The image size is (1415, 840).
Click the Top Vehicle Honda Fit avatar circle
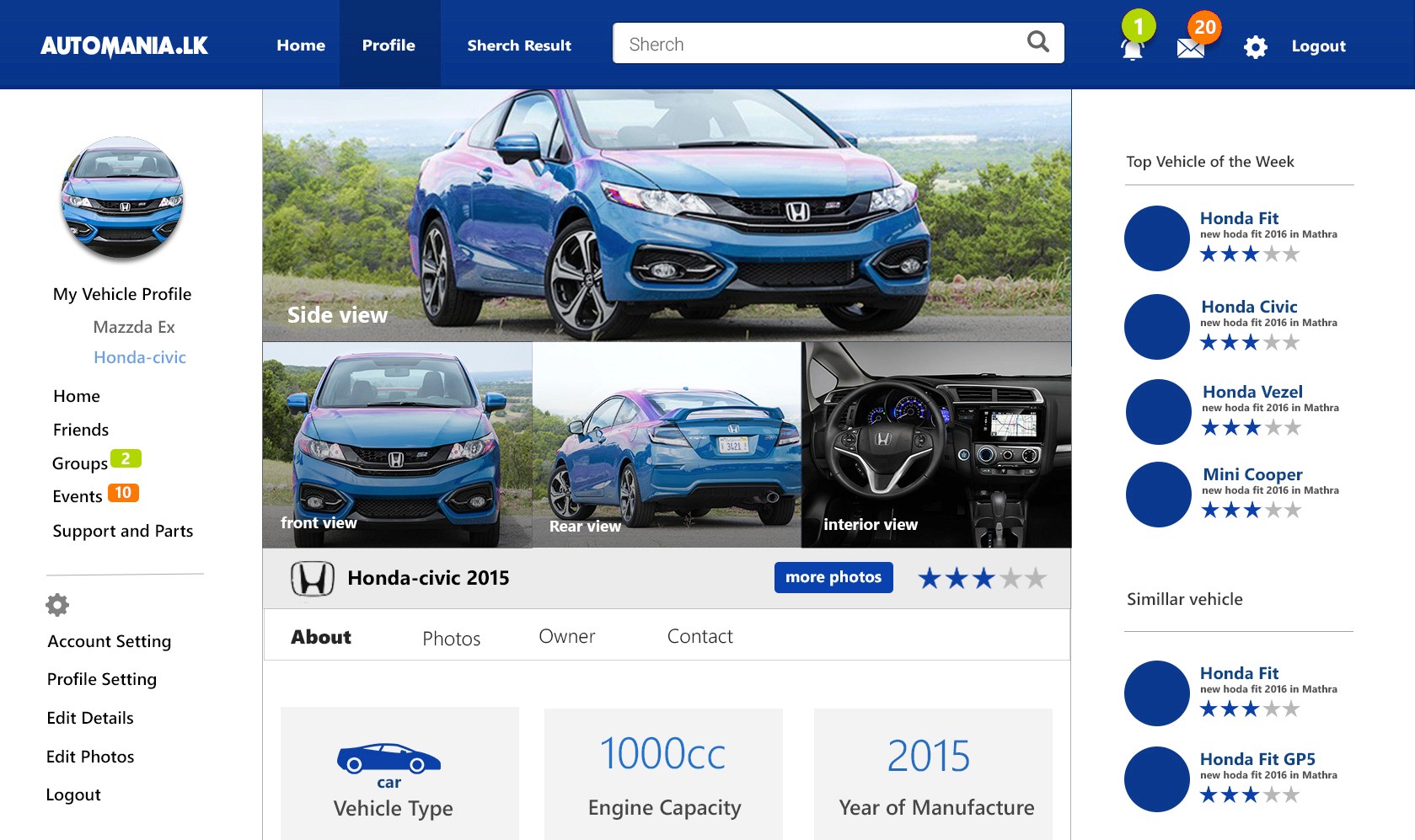[x=1157, y=238]
